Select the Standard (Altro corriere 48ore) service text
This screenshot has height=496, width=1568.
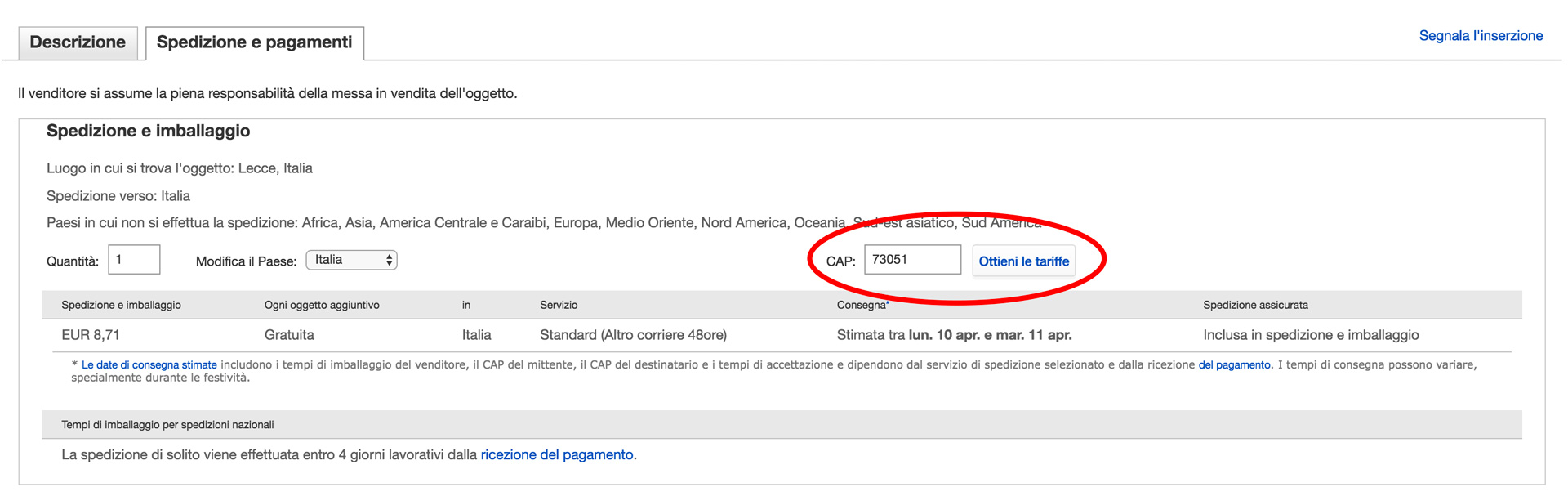tap(633, 335)
